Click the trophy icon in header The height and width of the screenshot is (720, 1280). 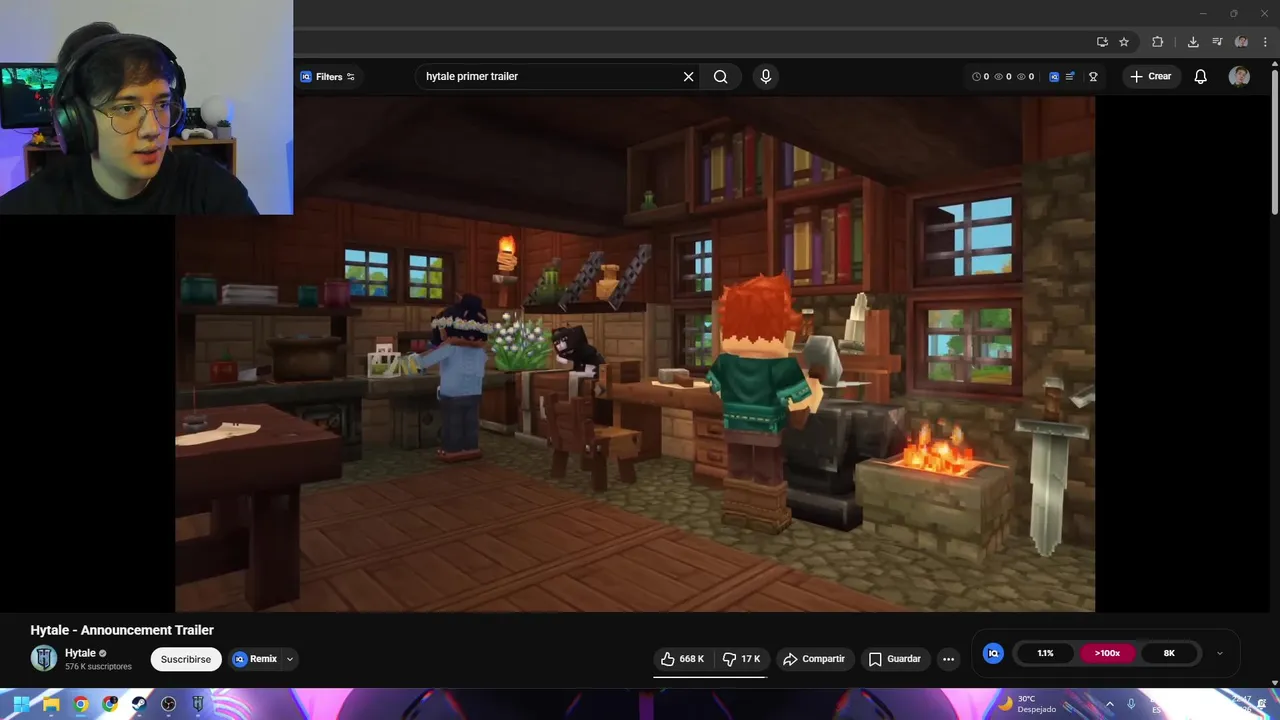[x=1093, y=76]
